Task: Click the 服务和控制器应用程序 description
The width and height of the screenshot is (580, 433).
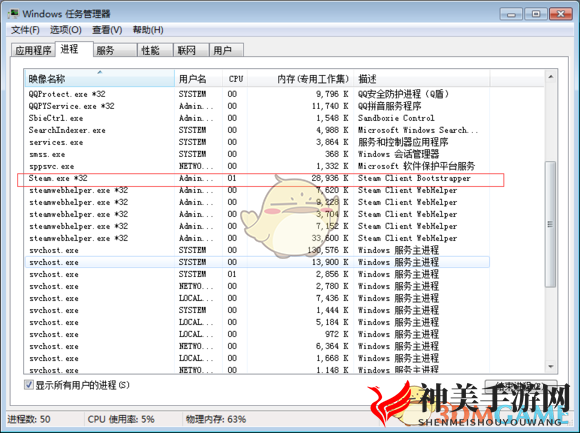Action: pyautogui.click(x=403, y=142)
